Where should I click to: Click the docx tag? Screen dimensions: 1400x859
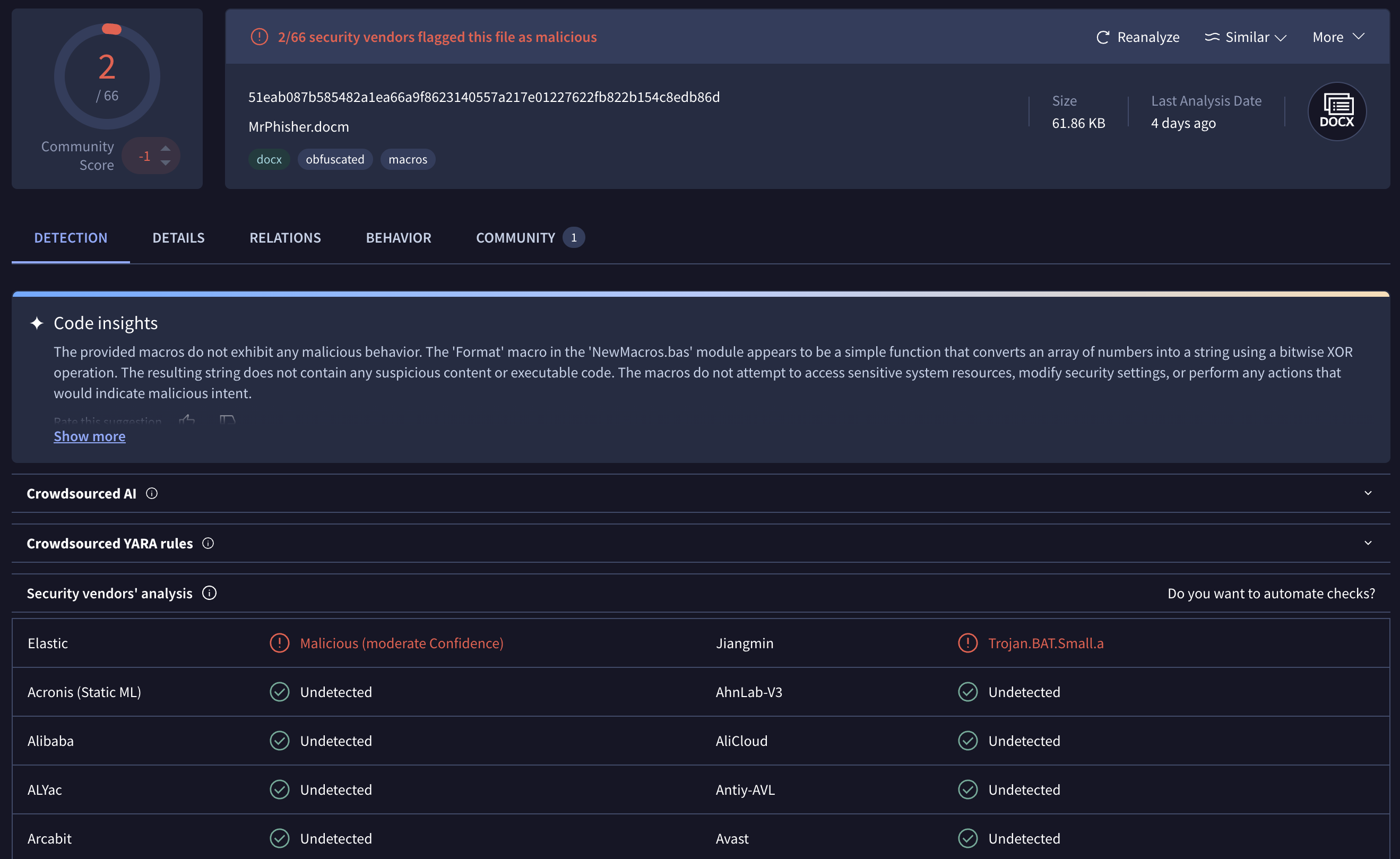(x=269, y=159)
